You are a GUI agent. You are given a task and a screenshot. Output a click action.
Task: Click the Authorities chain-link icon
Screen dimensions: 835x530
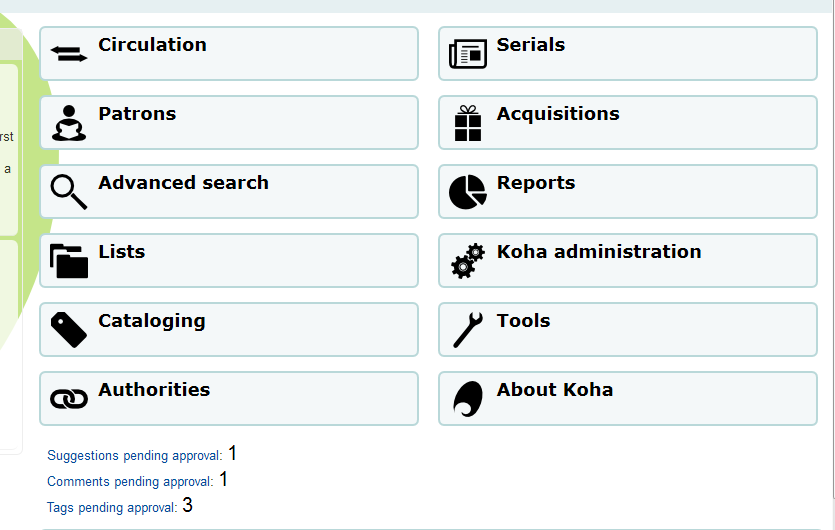[69, 399]
